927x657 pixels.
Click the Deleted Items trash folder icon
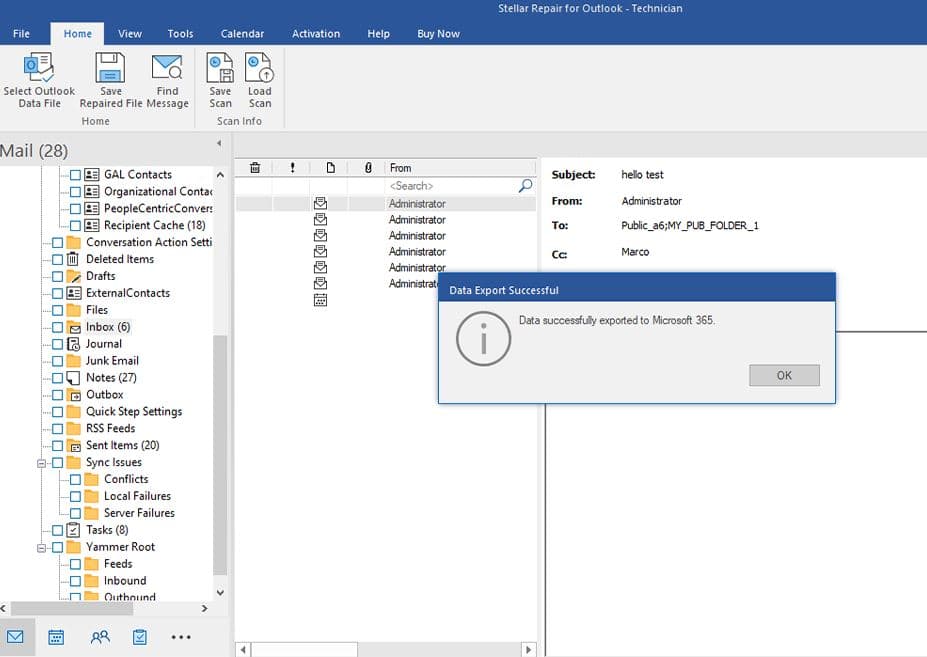click(x=73, y=259)
